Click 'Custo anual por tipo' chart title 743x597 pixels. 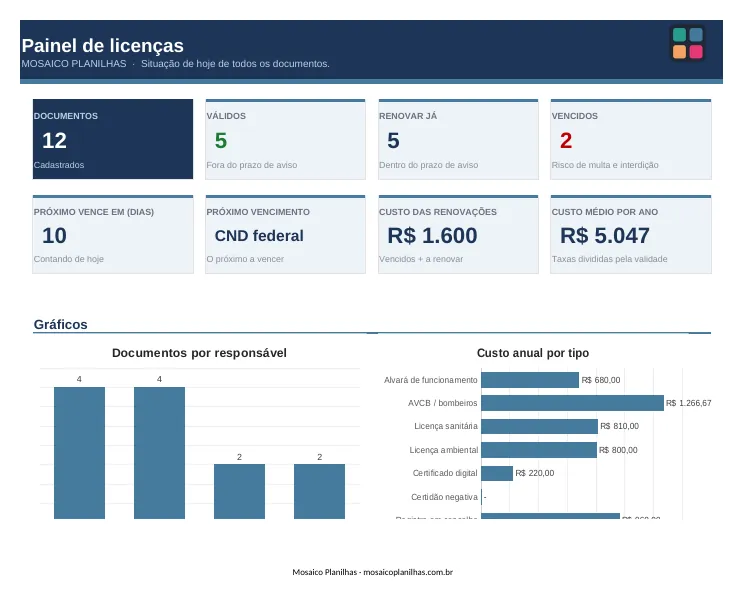533,353
